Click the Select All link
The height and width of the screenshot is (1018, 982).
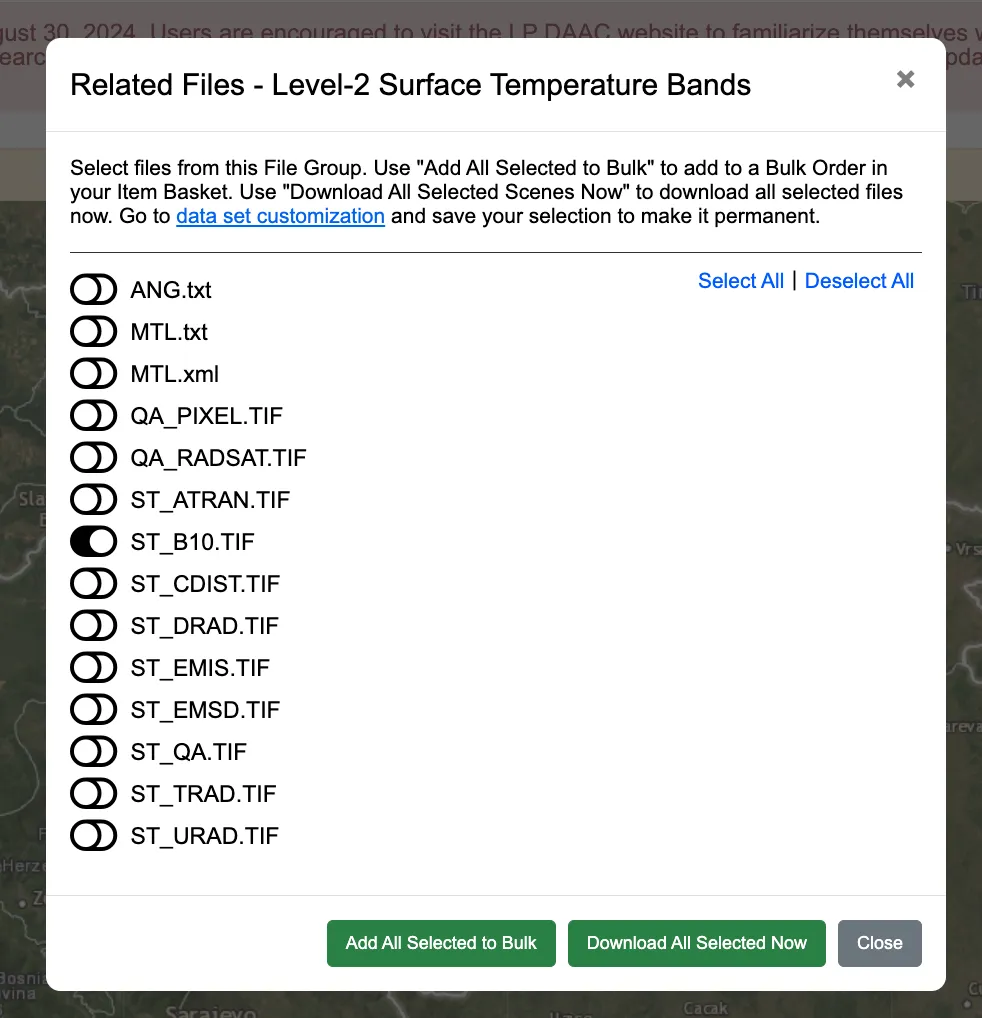click(741, 281)
